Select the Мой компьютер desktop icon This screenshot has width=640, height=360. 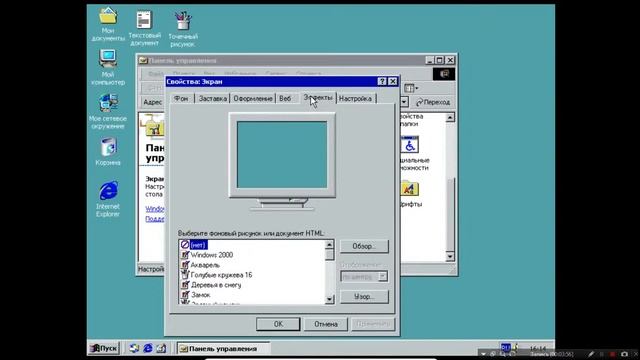108,59
